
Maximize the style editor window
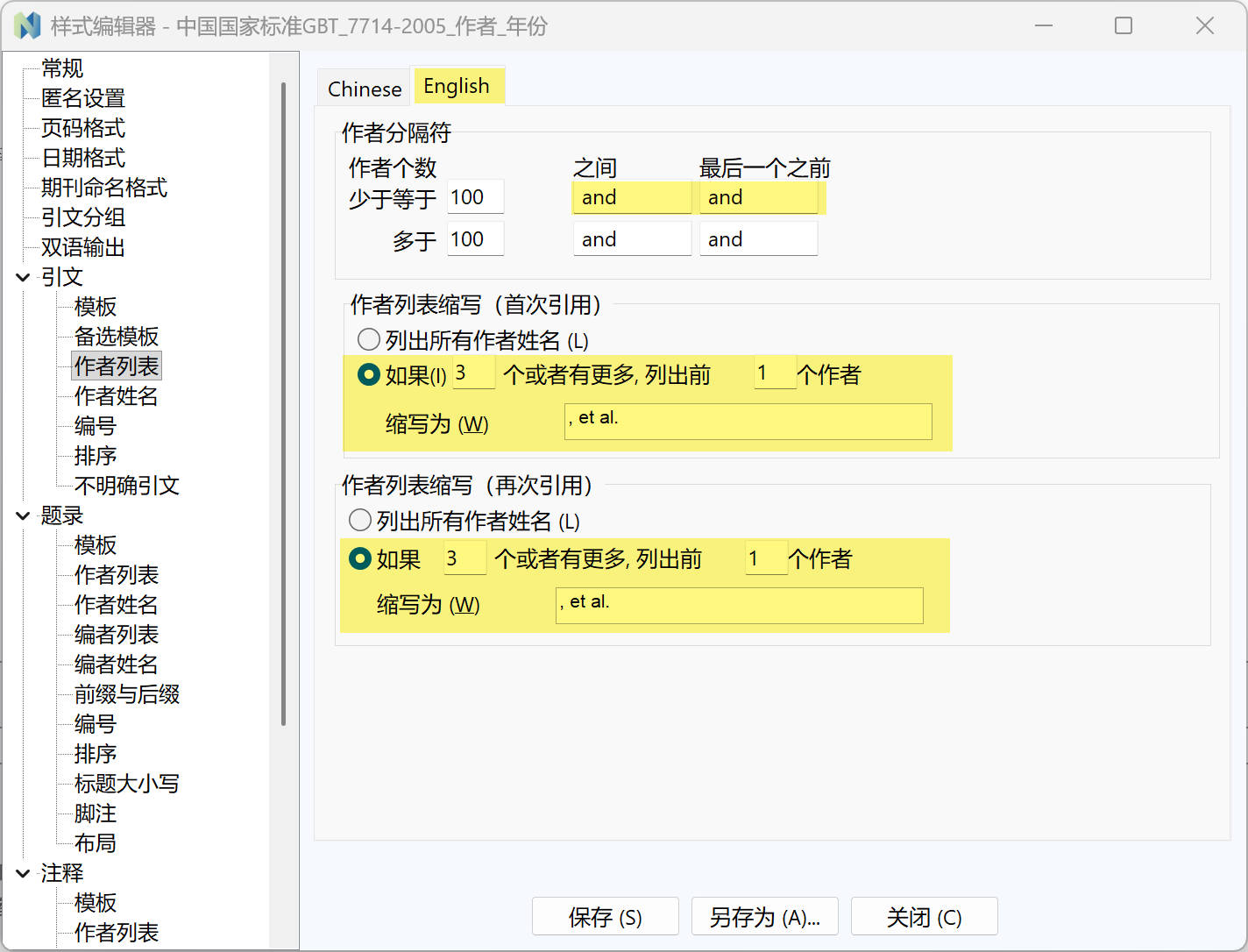click(1124, 26)
